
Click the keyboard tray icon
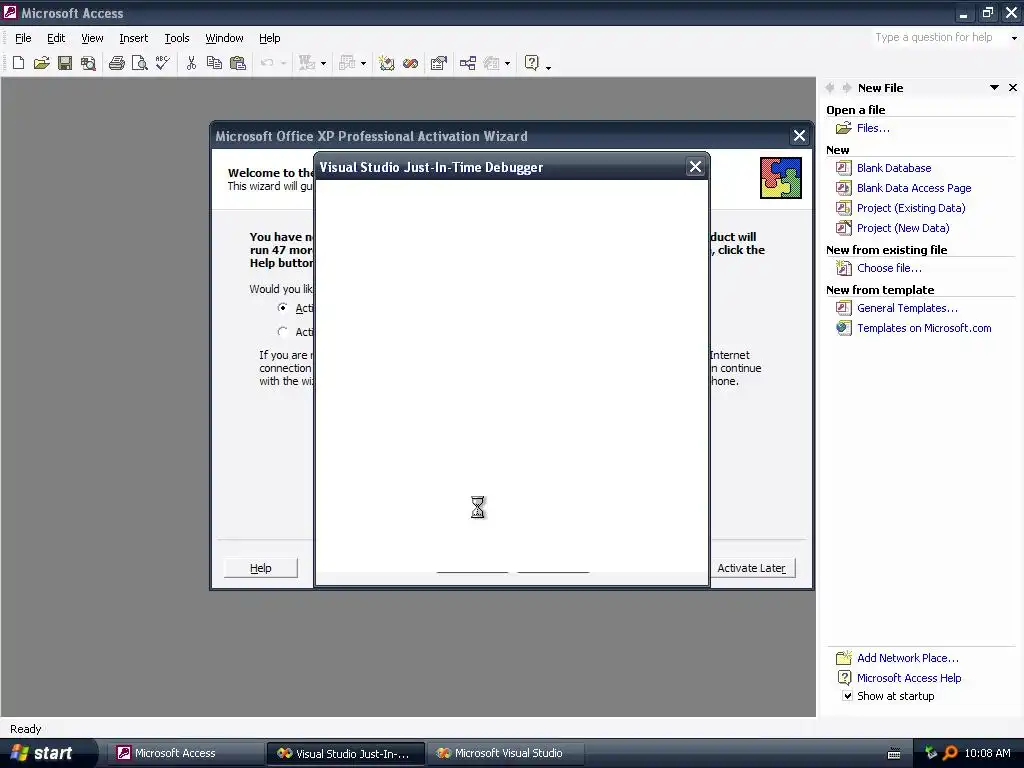pos(894,754)
